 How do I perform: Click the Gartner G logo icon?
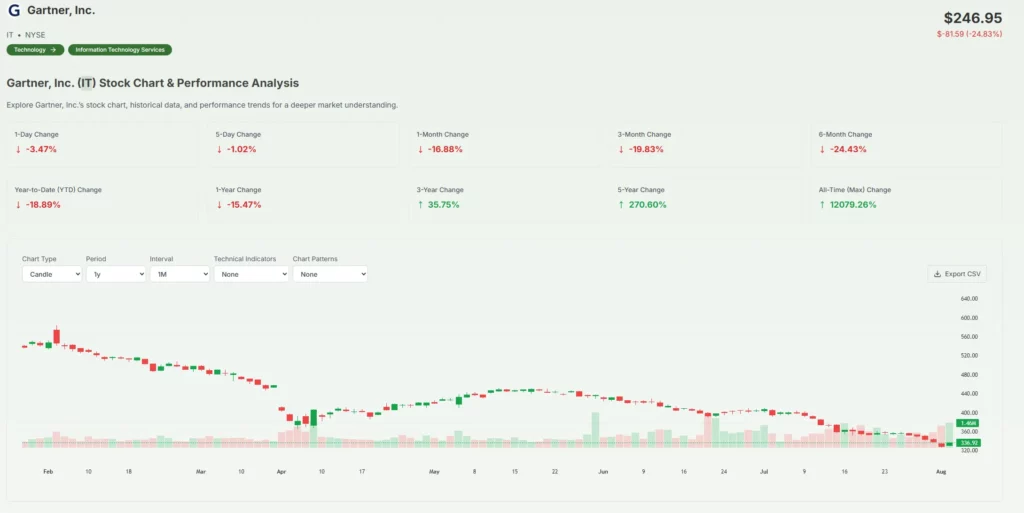coord(14,11)
